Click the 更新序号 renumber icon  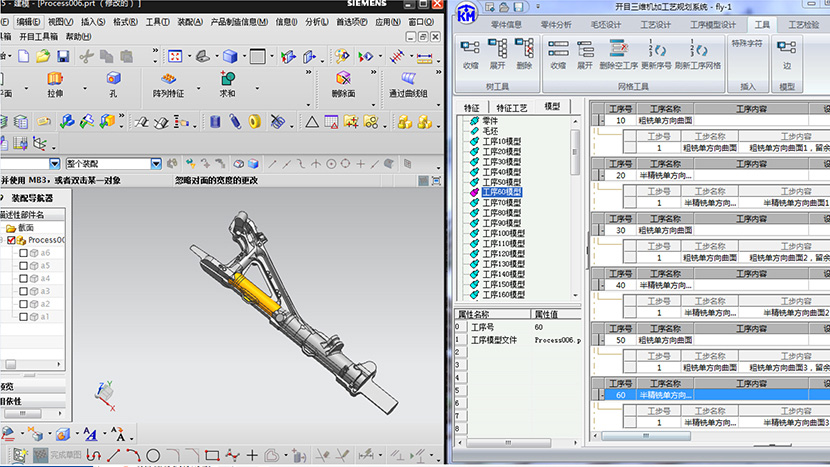[x=656, y=49]
